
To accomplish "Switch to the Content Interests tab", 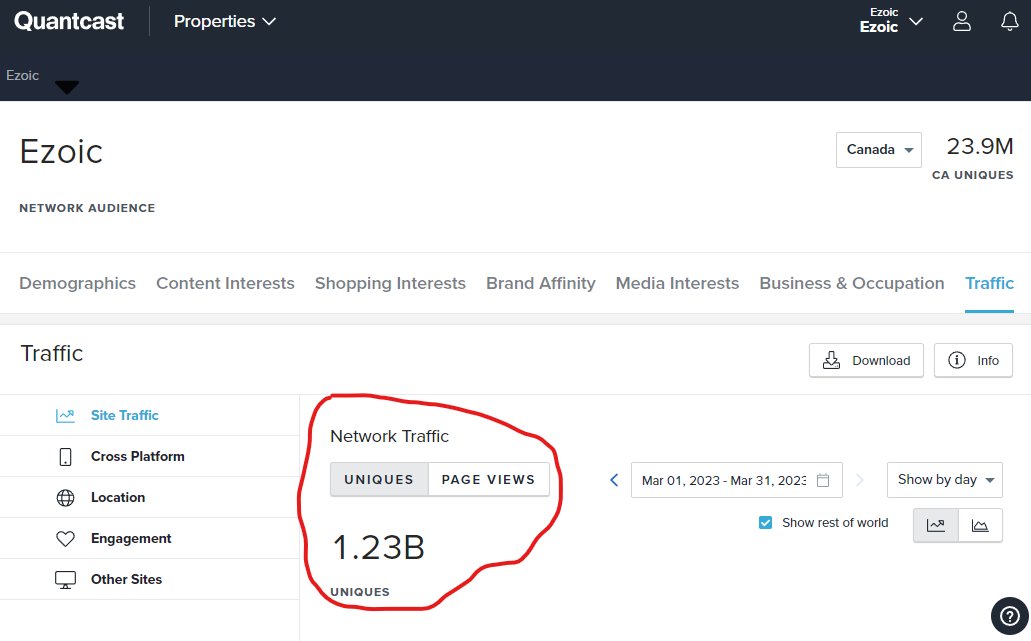I will tap(226, 283).
